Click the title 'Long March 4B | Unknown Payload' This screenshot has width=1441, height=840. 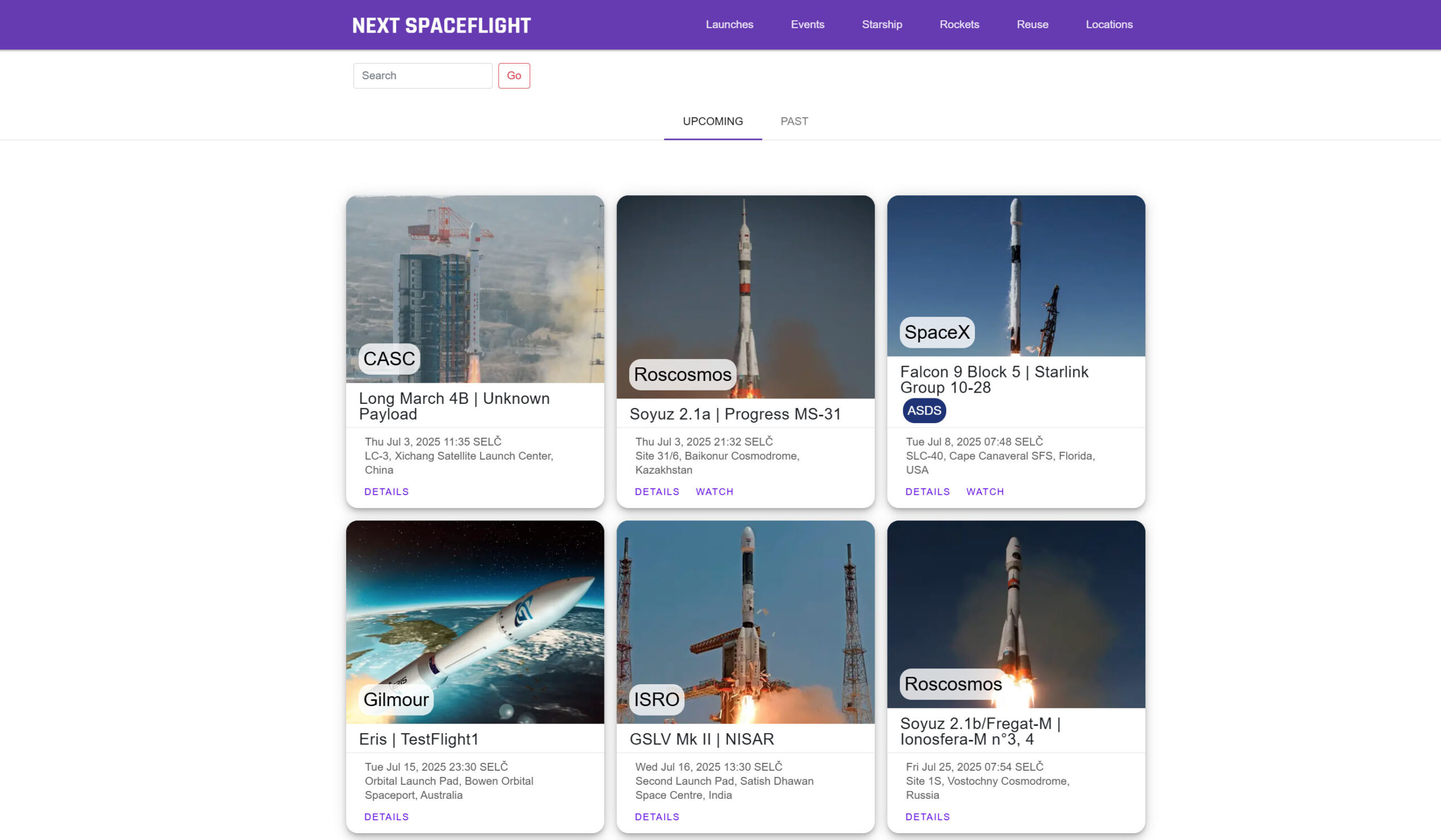(x=454, y=406)
